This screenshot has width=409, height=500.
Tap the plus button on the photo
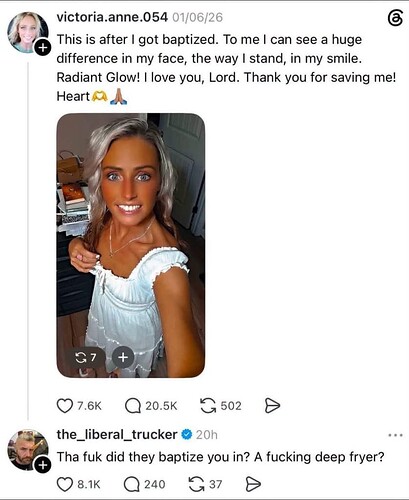click(123, 357)
